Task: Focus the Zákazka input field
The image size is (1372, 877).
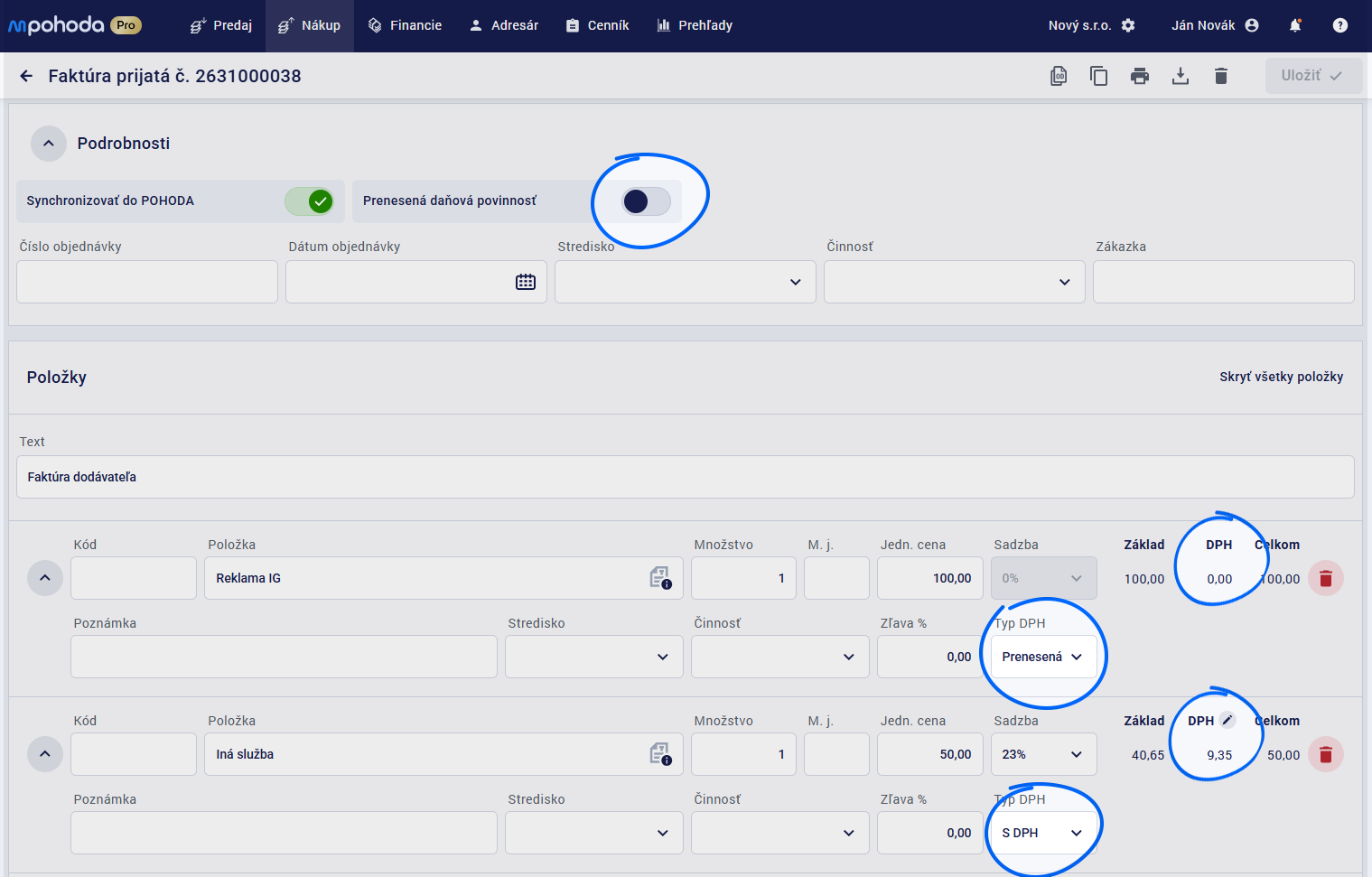Action: click(x=1224, y=282)
